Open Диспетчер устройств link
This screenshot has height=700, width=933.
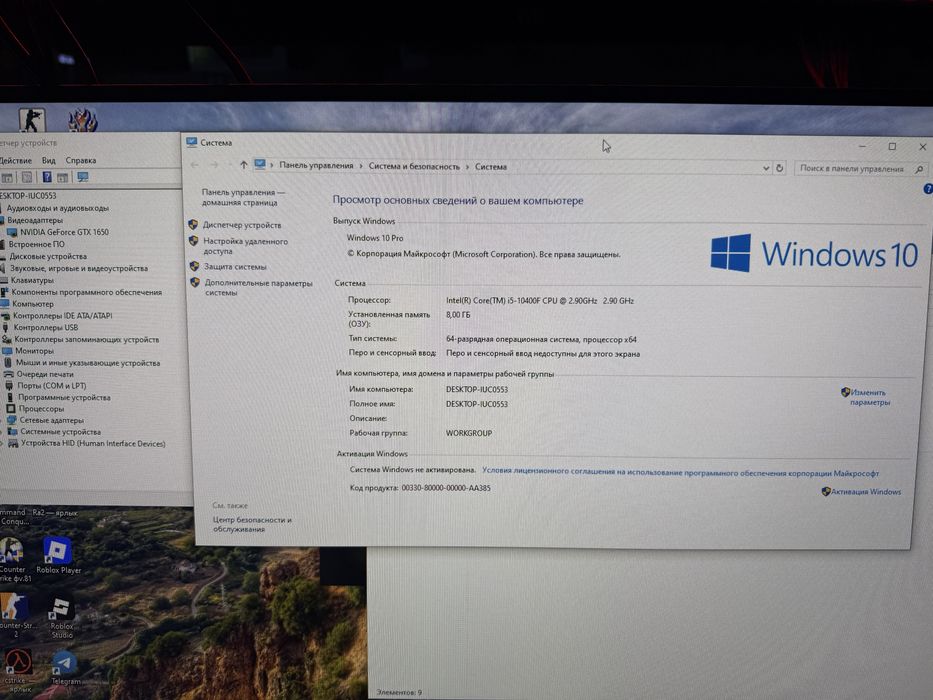tap(242, 225)
